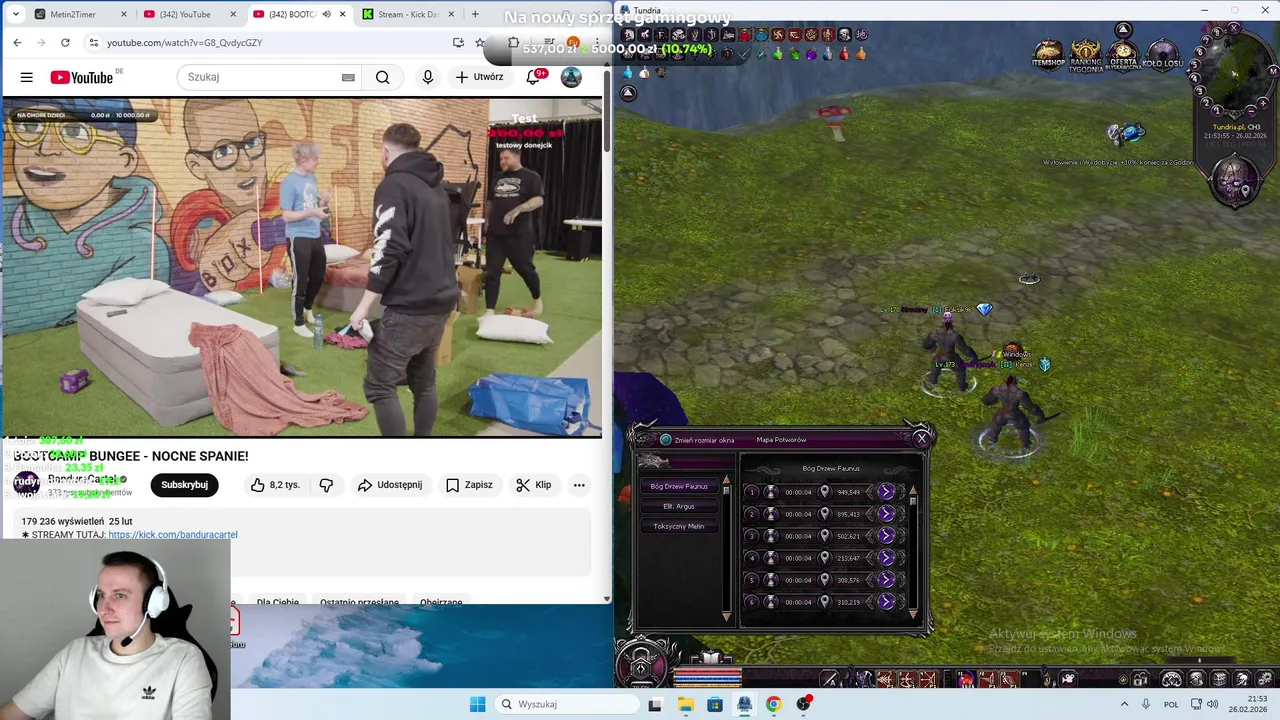Click the Udostępnij share button
1280x720 pixels.
[391, 485]
